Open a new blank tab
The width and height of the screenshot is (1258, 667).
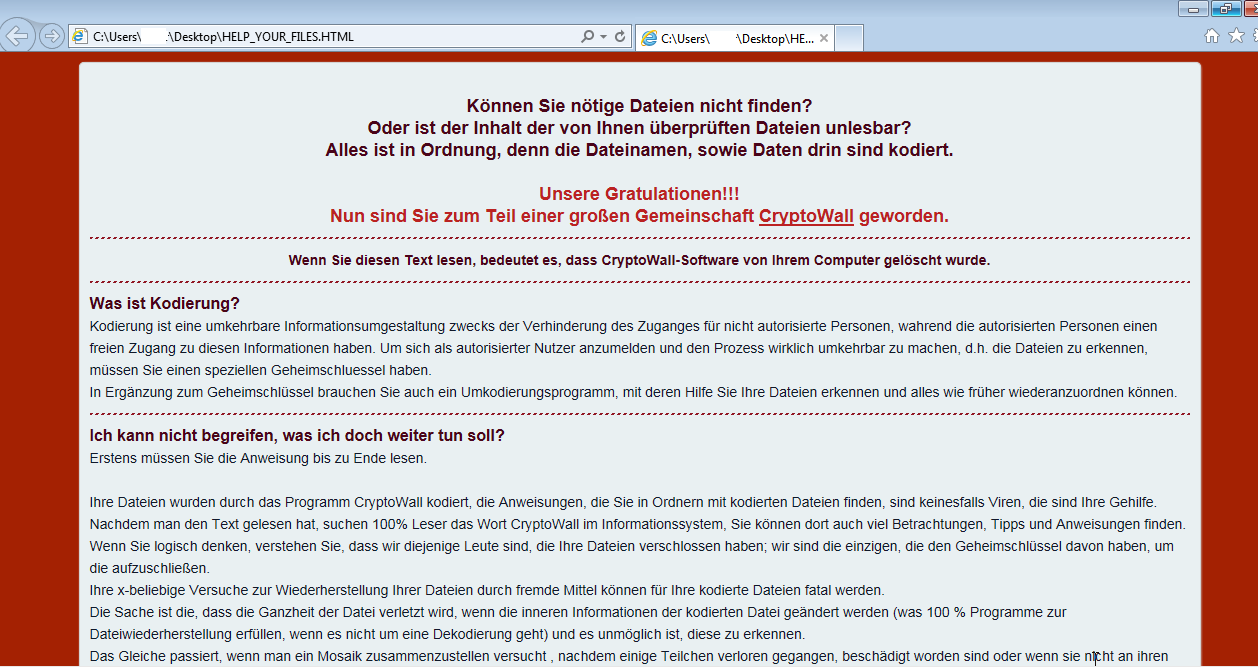tap(848, 39)
